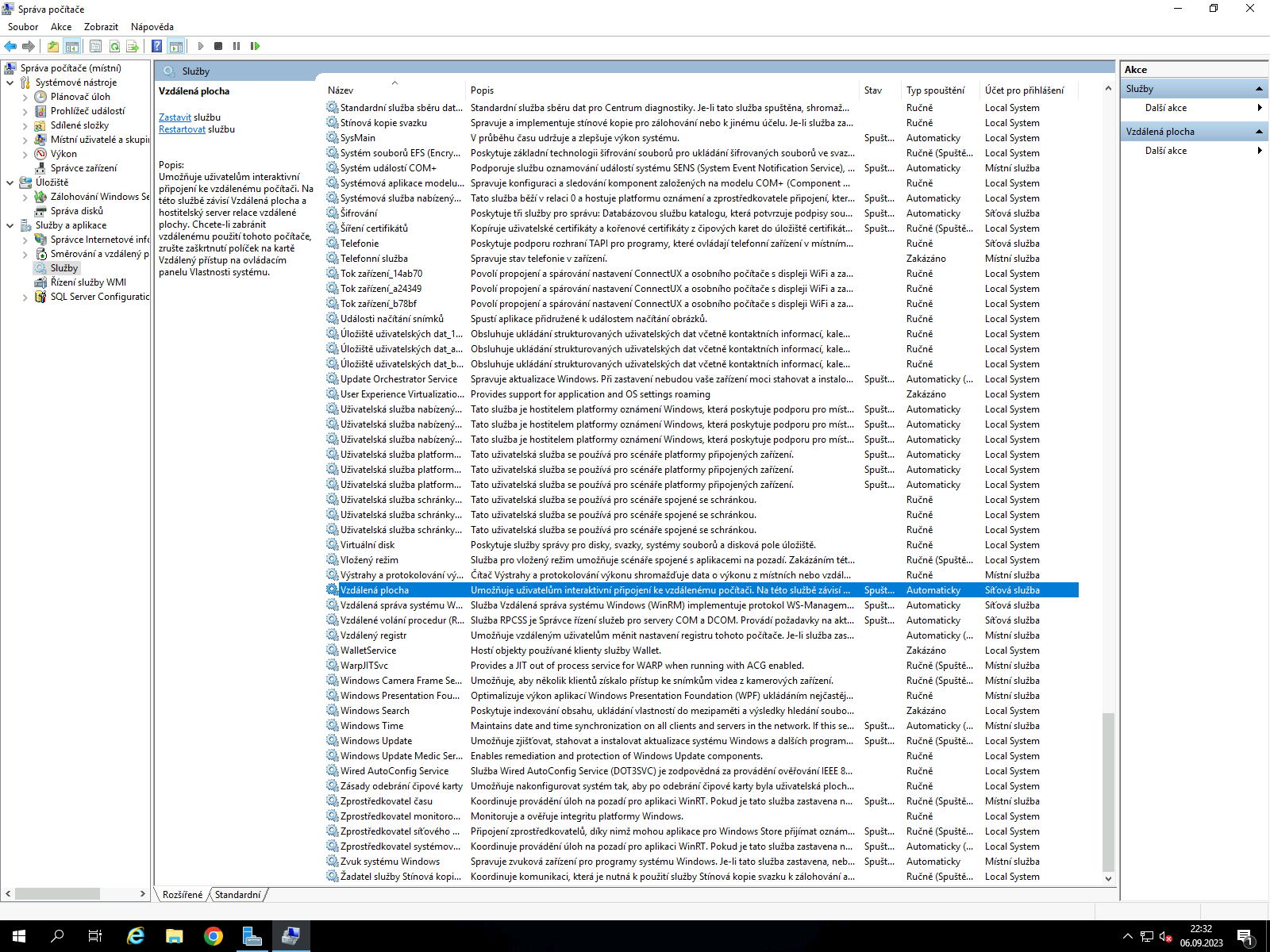This screenshot has width=1270, height=952.
Task: Click the Stop Service toolbar button
Action: pyautogui.click(x=218, y=46)
